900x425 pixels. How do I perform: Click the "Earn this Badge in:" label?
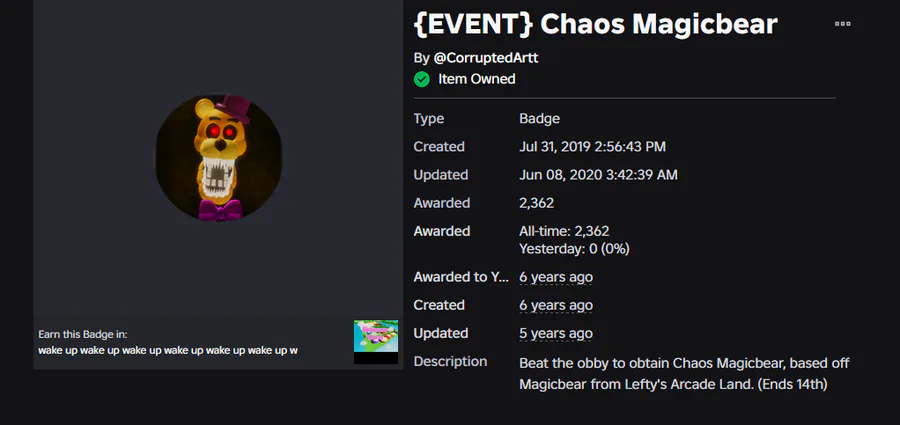click(83, 334)
